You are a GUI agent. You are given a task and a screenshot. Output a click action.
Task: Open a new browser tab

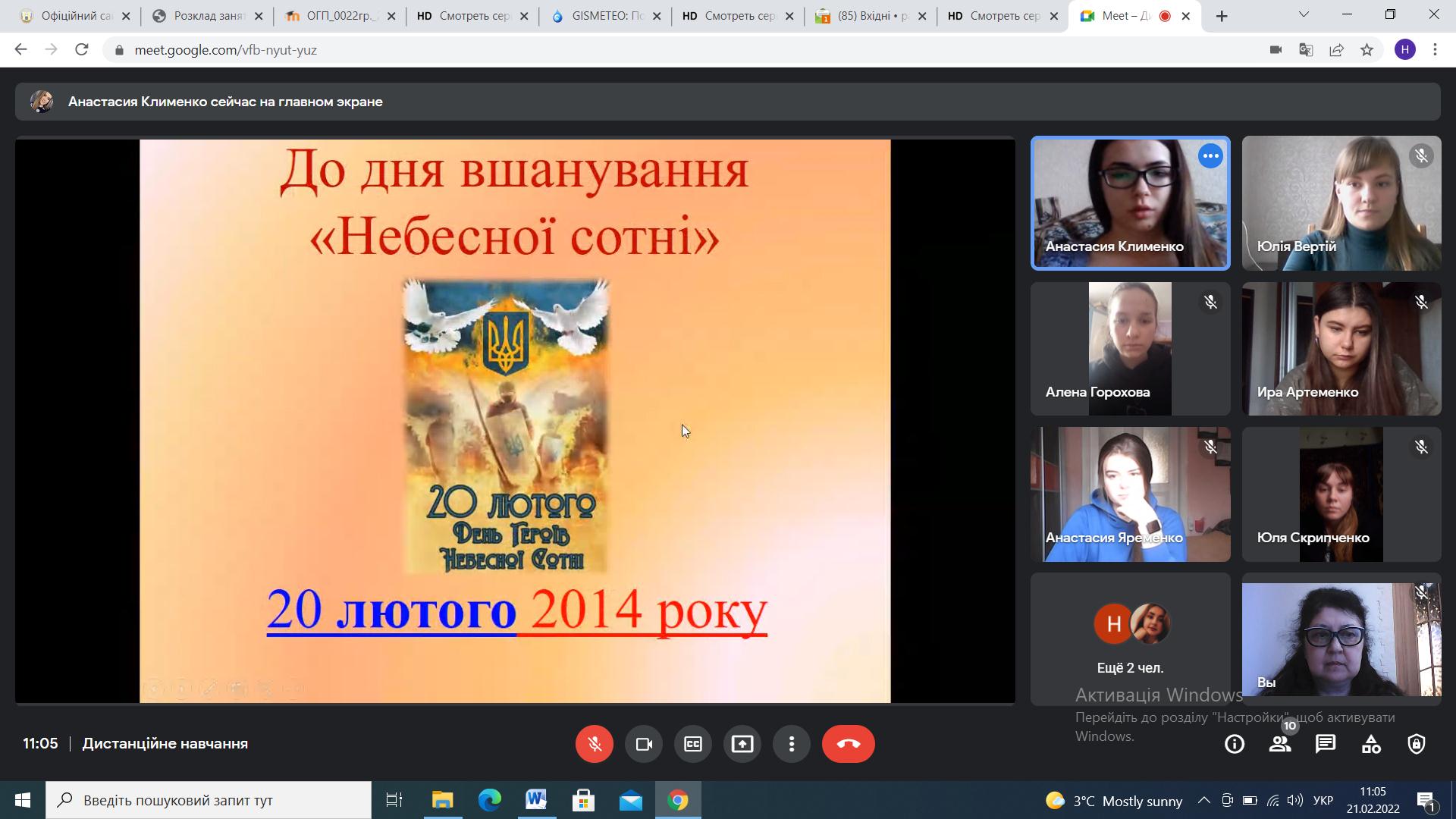(1221, 16)
